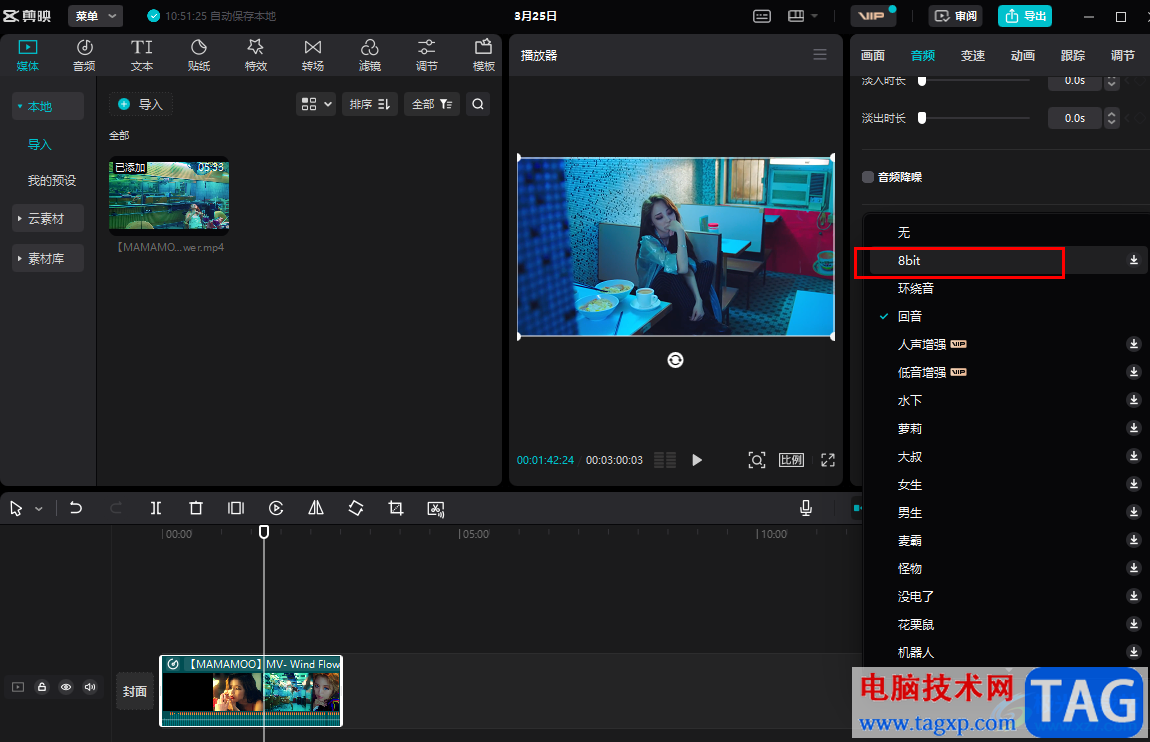
Task: Click the 比例 aspect ratio button
Action: [791, 460]
